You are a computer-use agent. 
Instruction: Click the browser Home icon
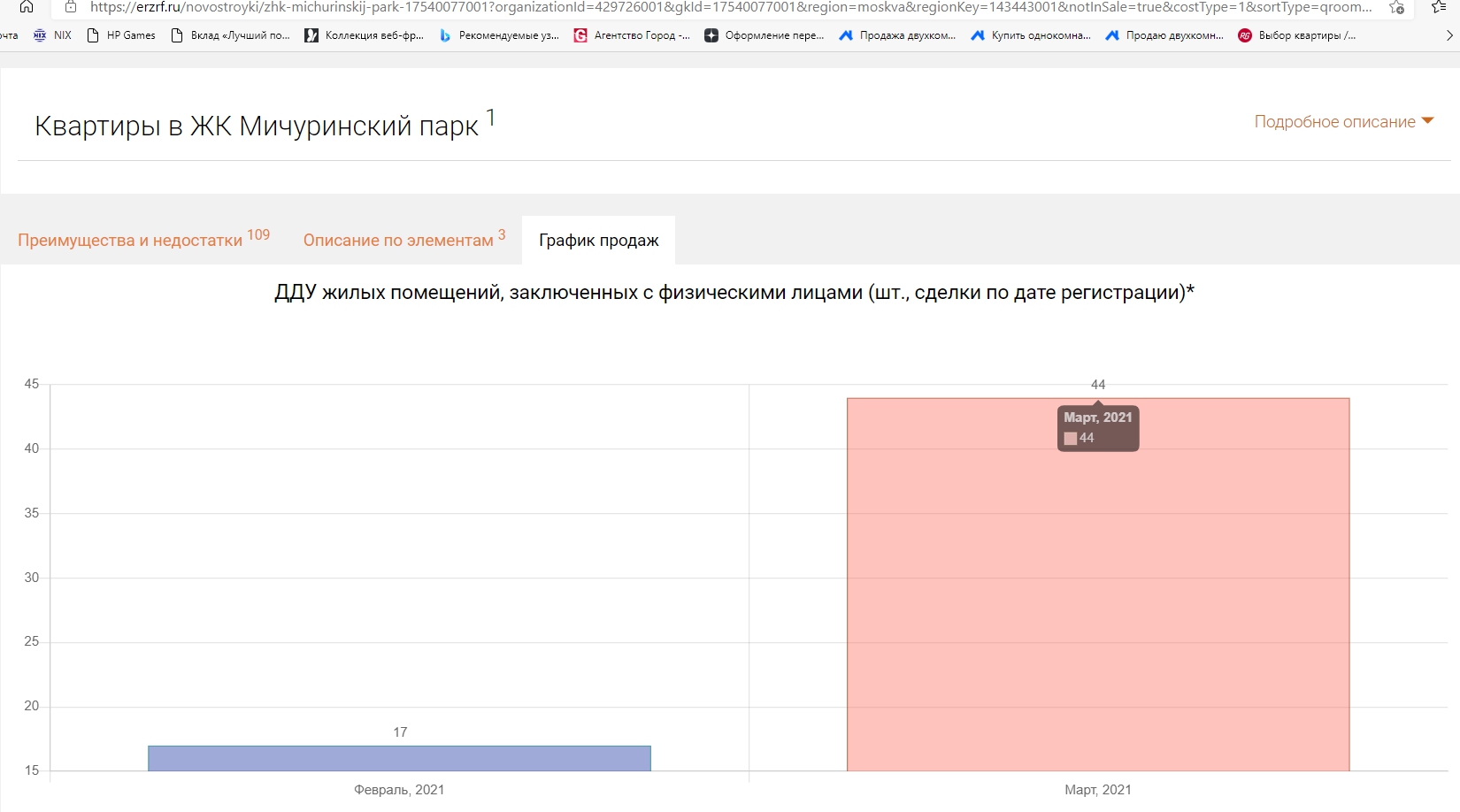27,7
